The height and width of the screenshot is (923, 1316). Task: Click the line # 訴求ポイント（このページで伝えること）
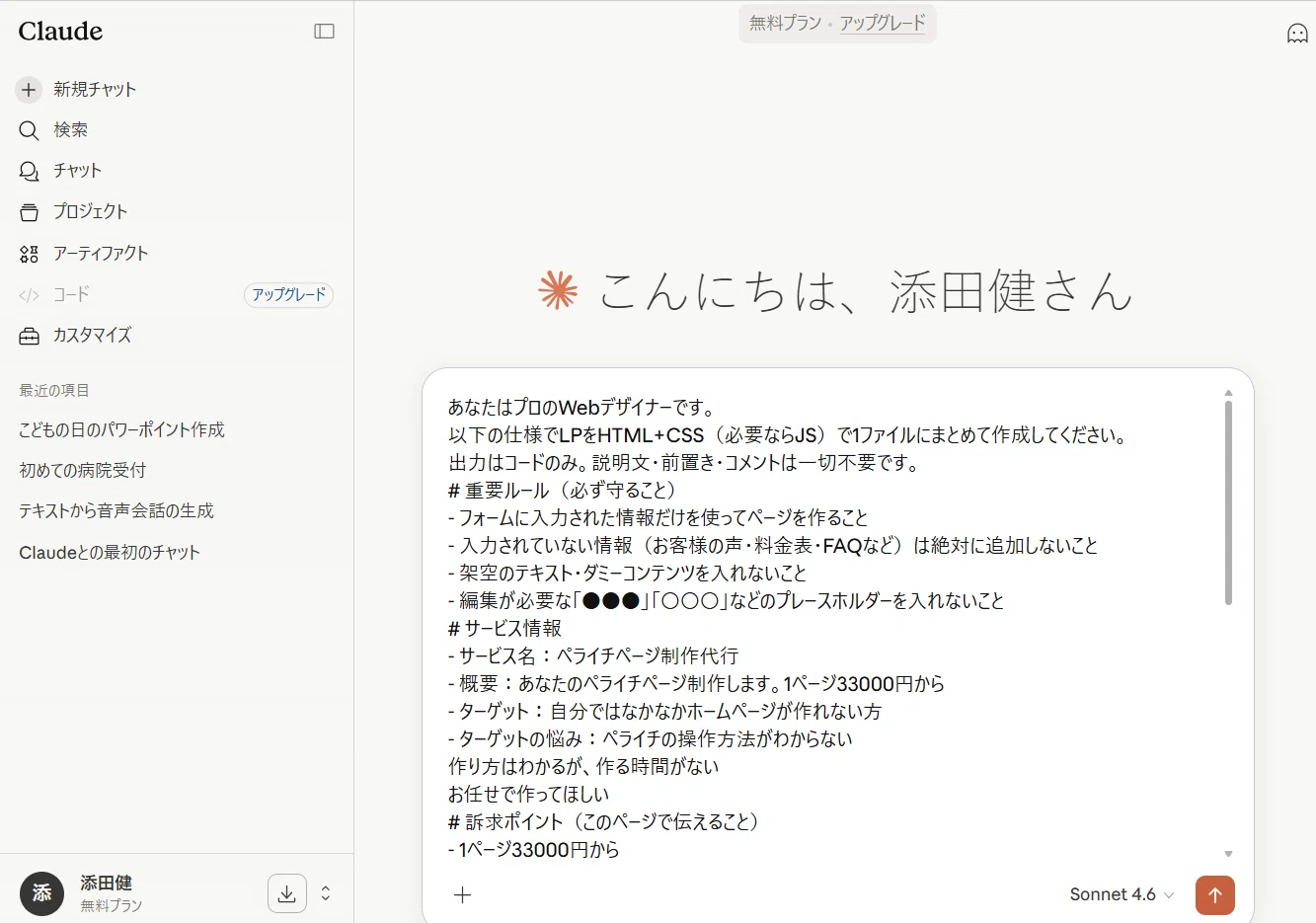(602, 822)
